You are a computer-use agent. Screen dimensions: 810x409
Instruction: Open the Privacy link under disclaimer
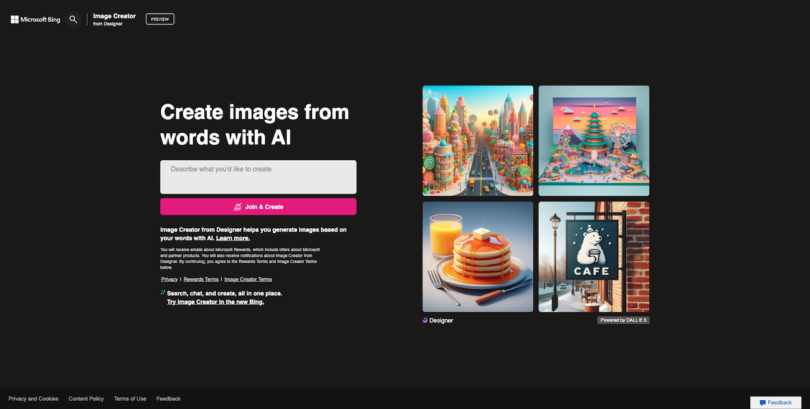point(169,279)
